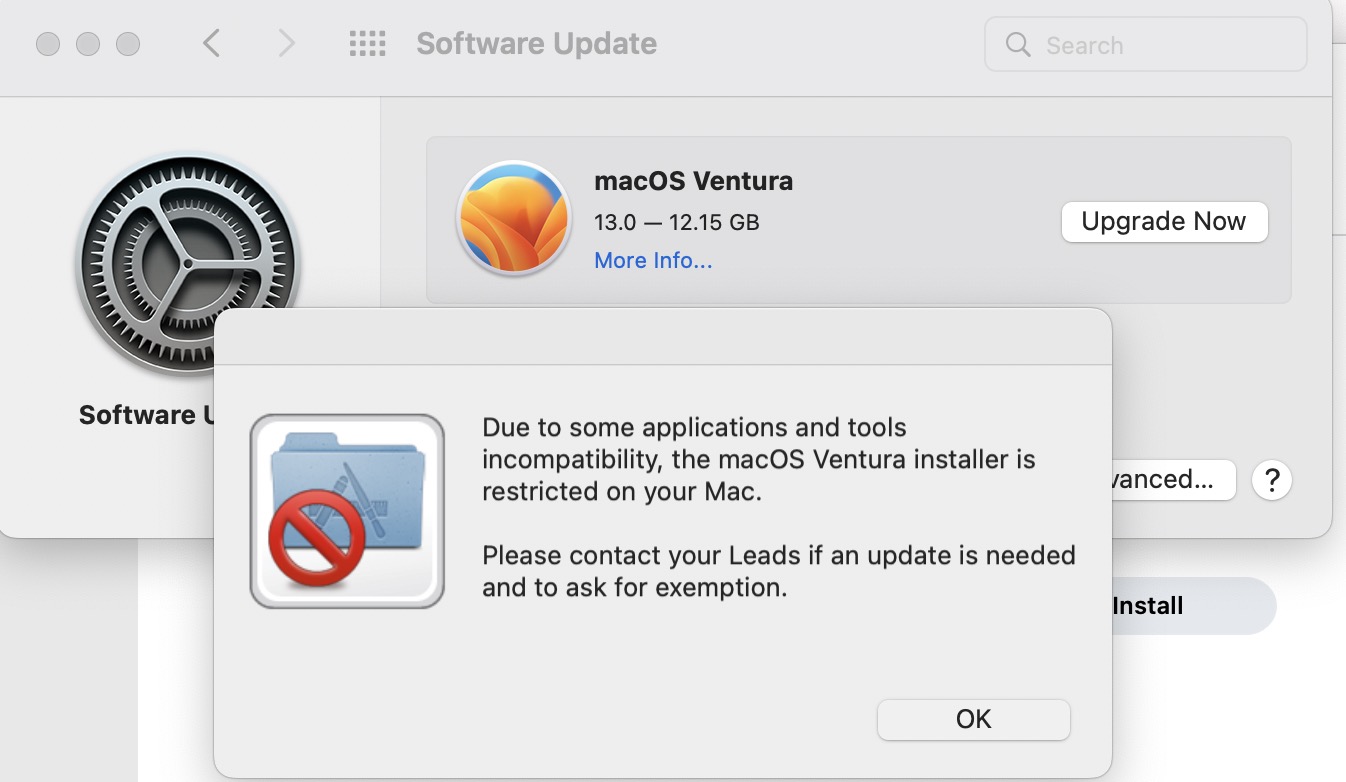Open help with the question mark button
The height and width of the screenshot is (782, 1346).
coord(1272,480)
